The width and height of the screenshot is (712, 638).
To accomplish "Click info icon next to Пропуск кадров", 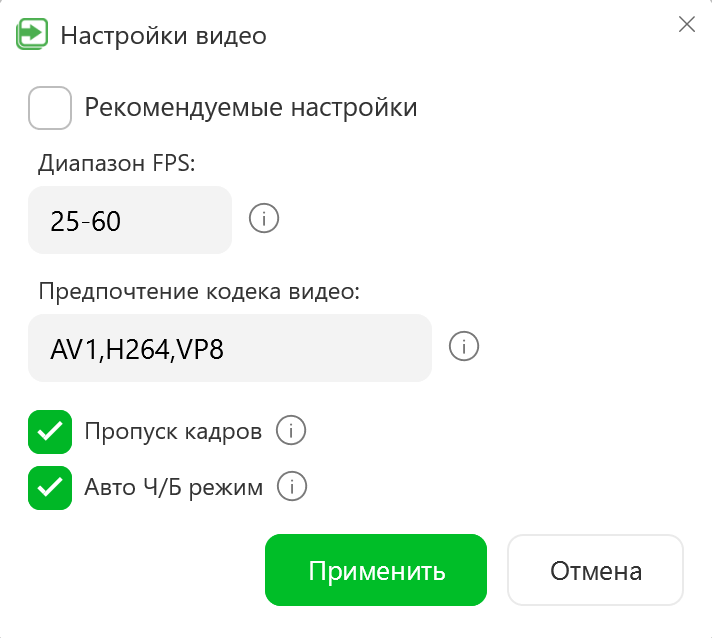I will click(x=291, y=431).
